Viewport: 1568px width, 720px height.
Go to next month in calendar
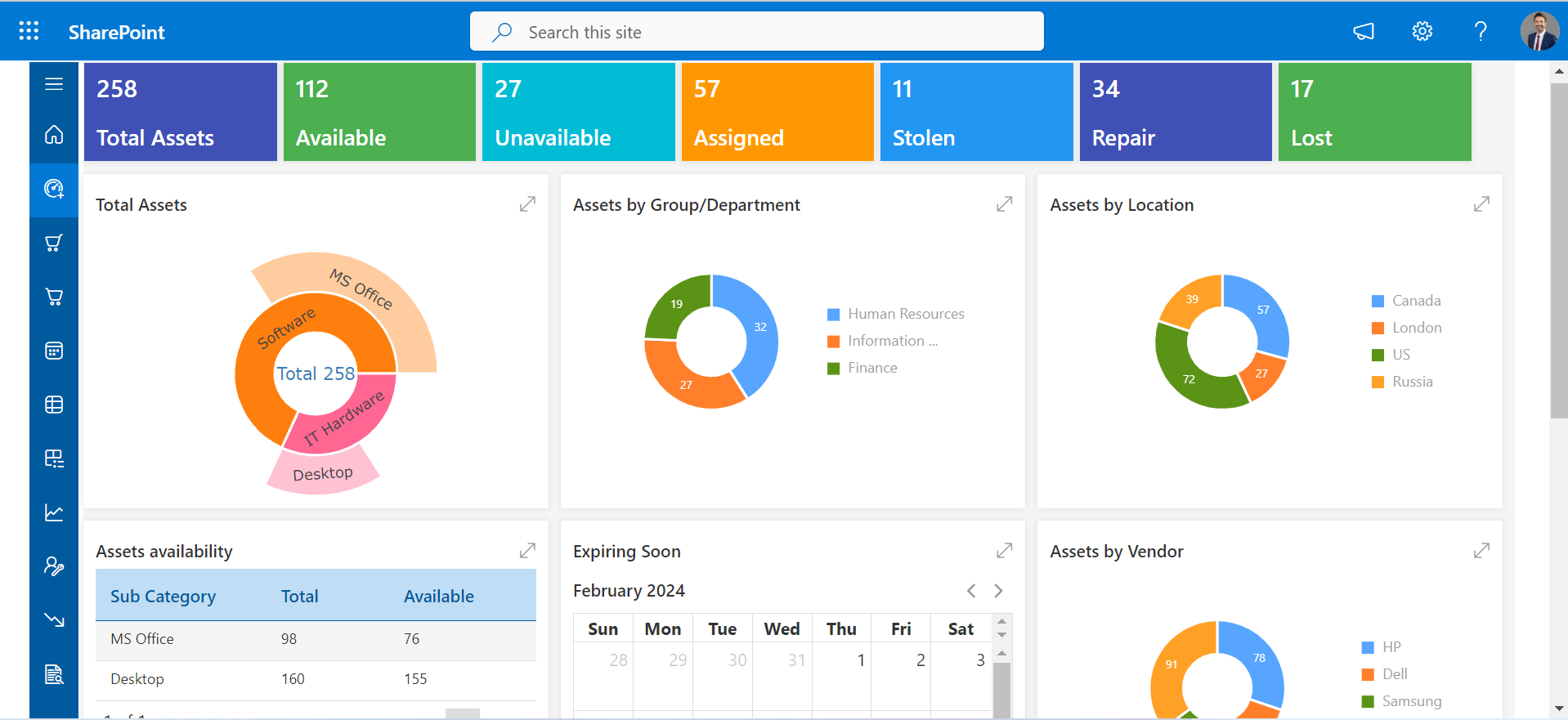pyautogui.click(x=998, y=590)
